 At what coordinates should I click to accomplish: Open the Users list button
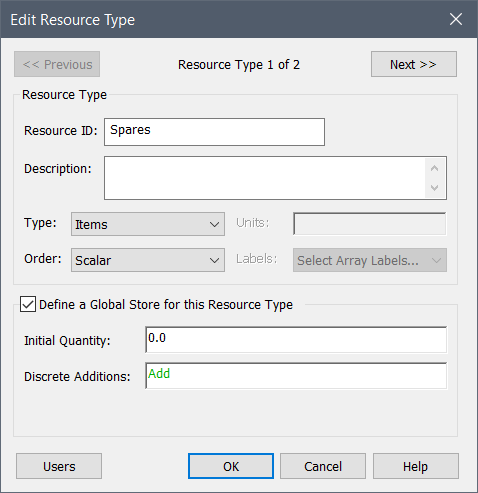(59, 466)
